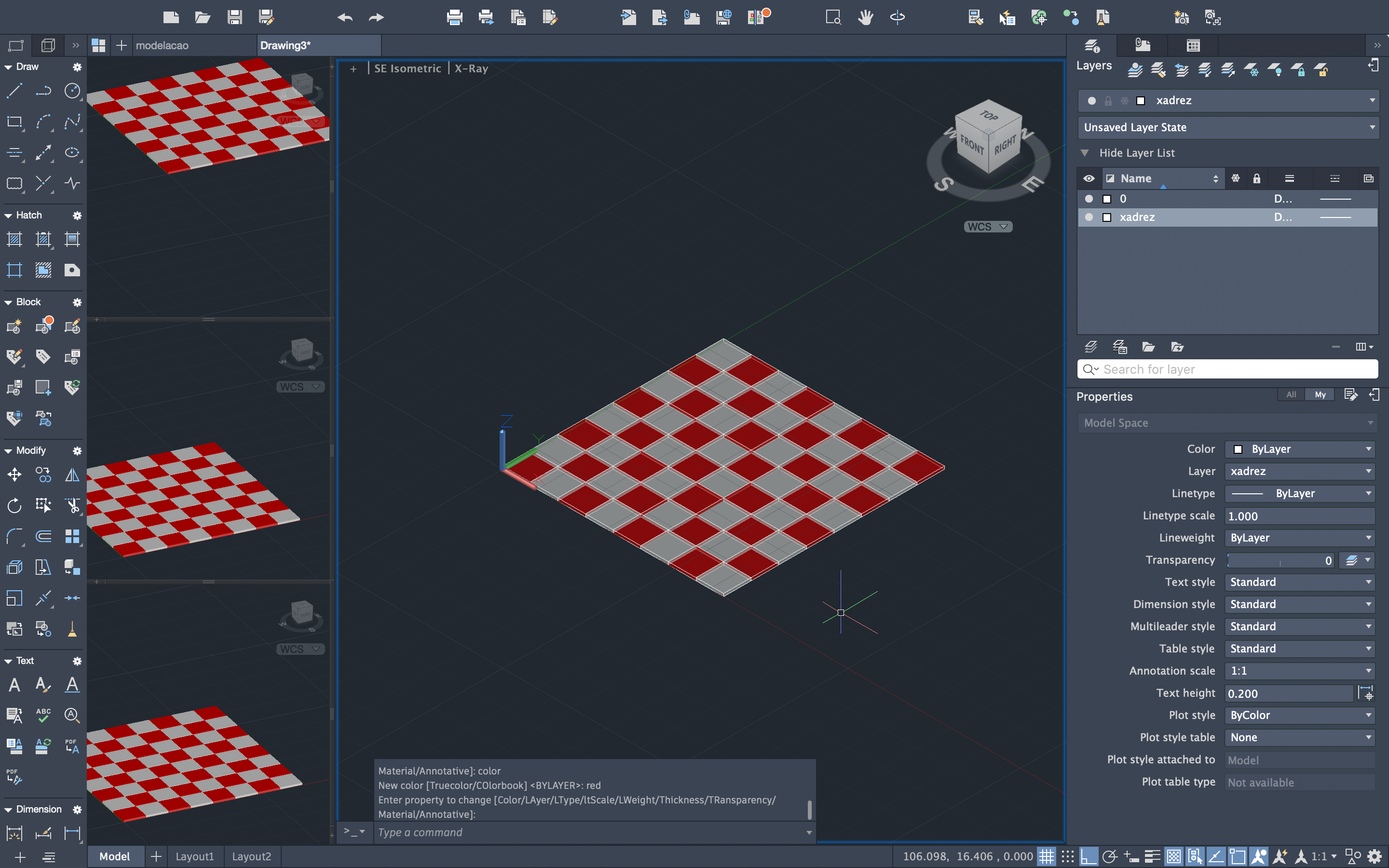1389x868 pixels.
Task: Collapse the Draw panel section
Action: click(8, 67)
